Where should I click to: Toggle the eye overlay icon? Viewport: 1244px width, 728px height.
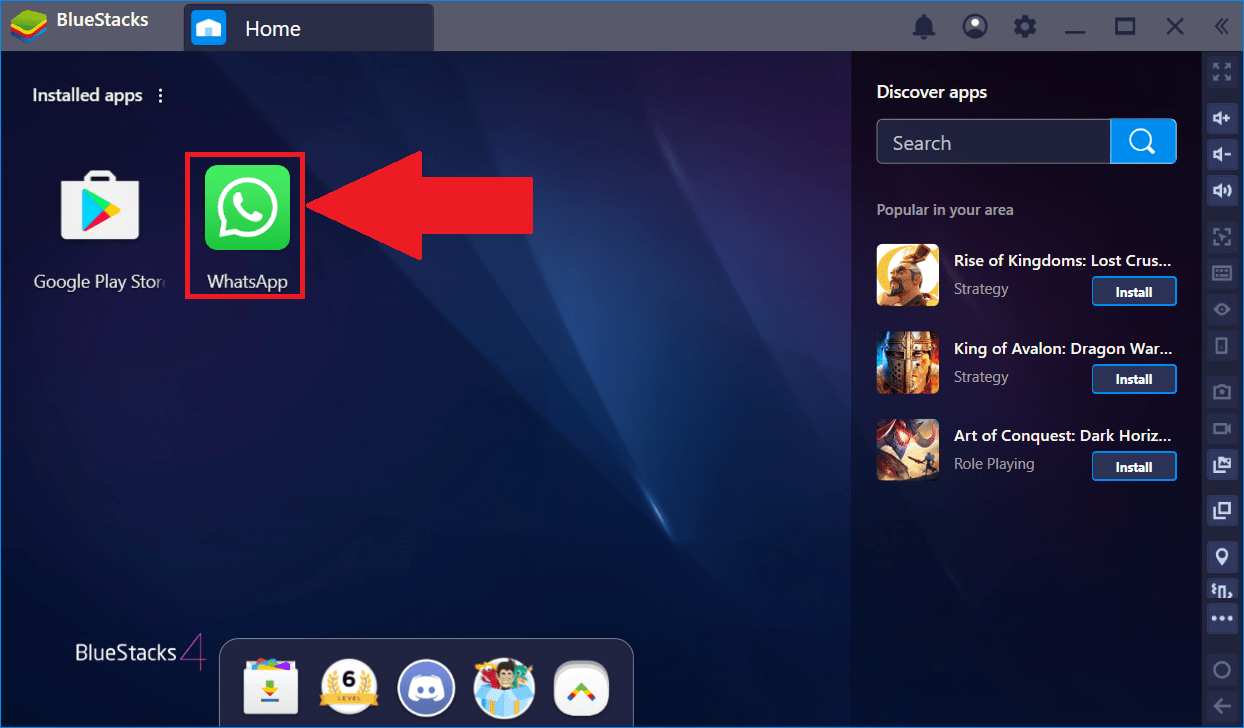[x=1221, y=309]
